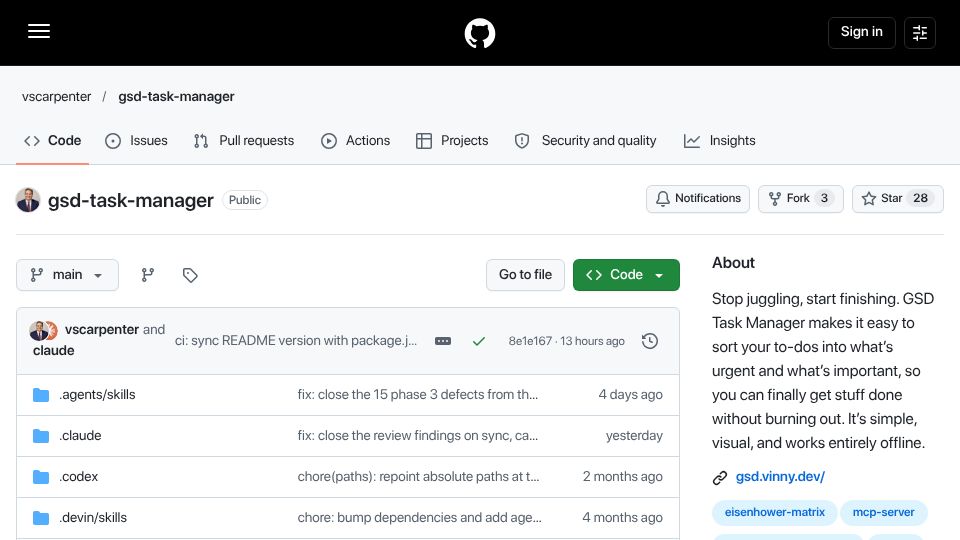
Task: Click the fork count 3
Action: [824, 198]
